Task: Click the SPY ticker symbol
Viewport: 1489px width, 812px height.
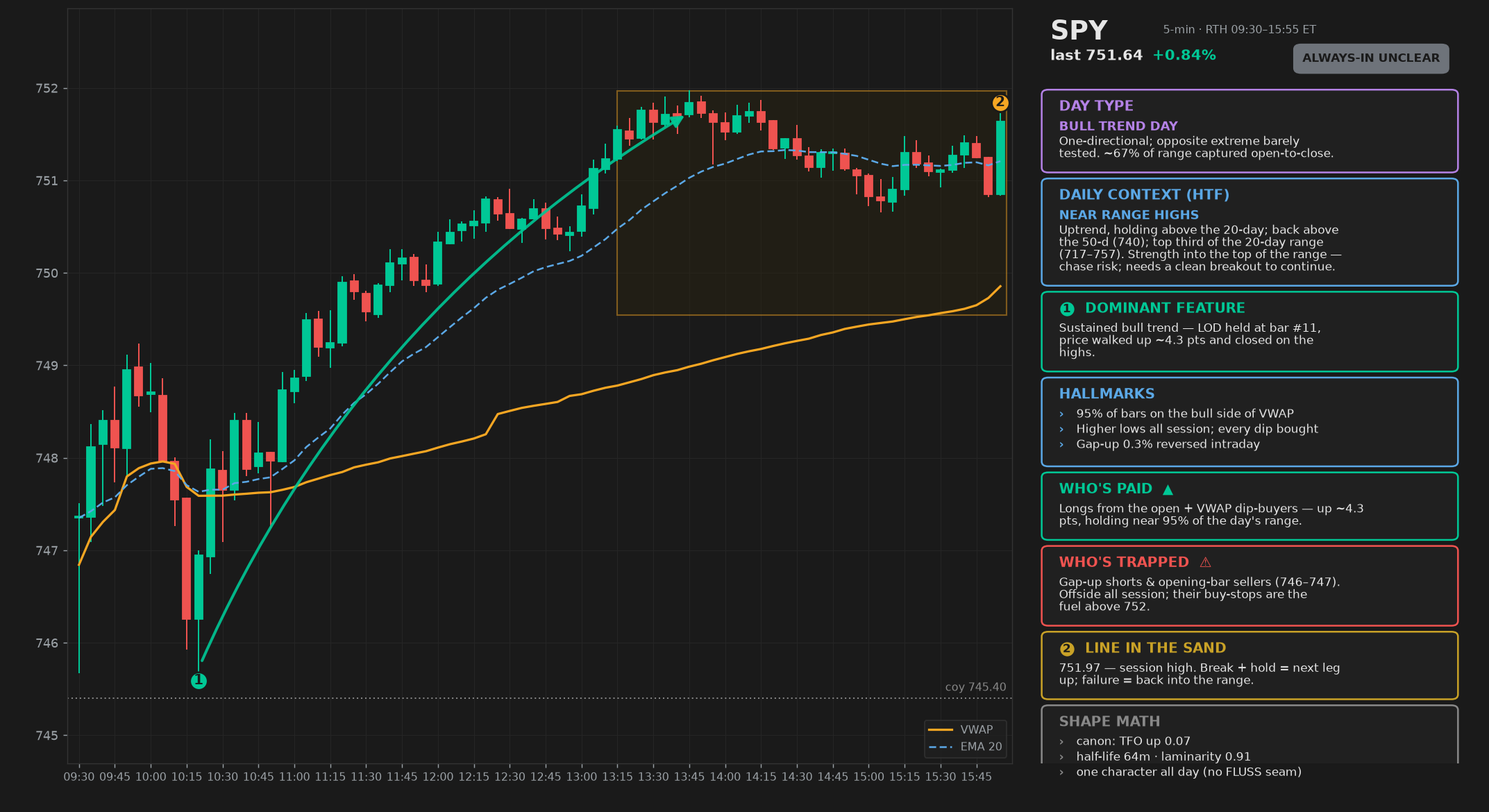Action: (1079, 31)
